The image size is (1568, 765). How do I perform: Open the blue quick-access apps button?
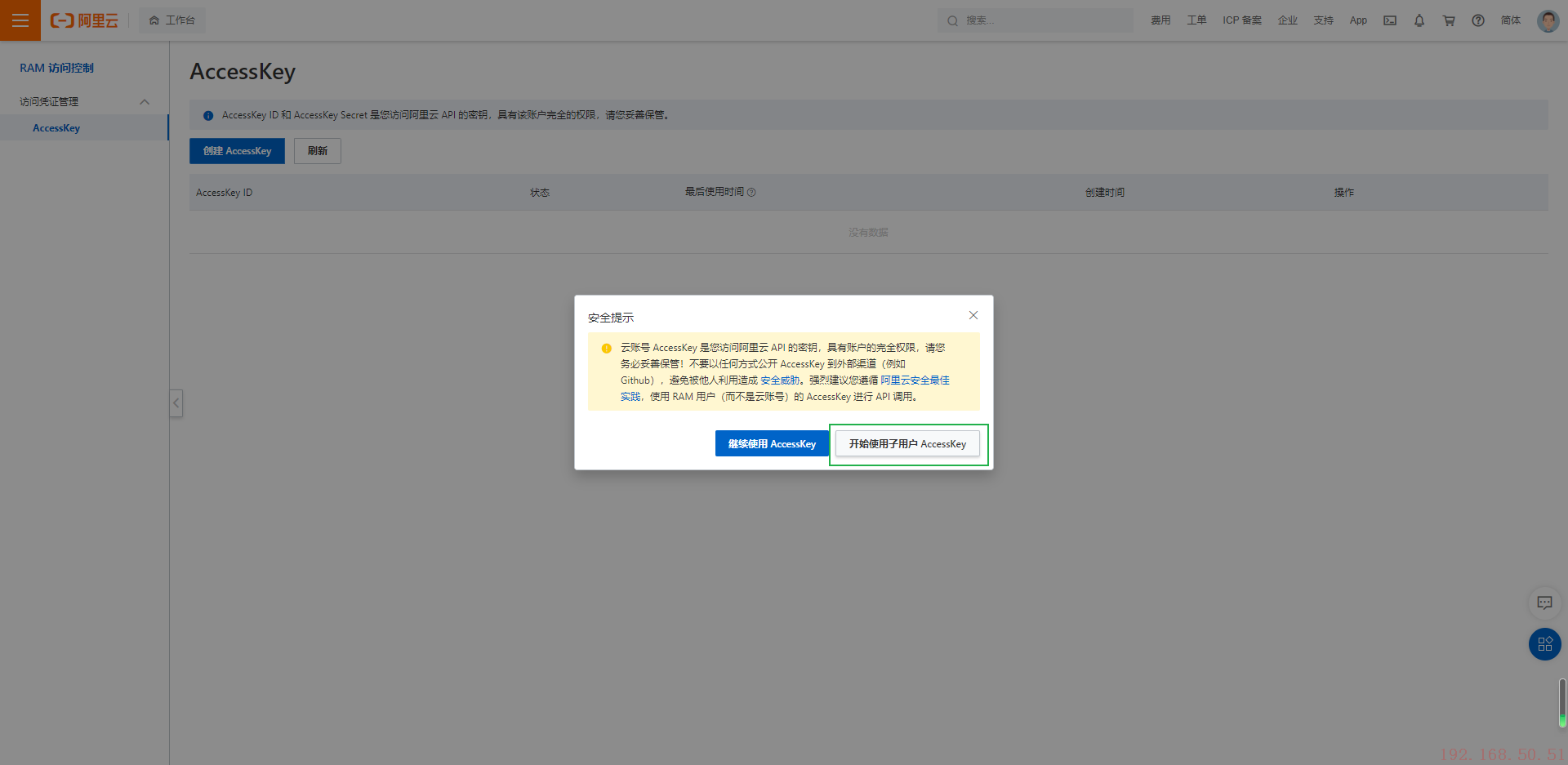tap(1544, 644)
